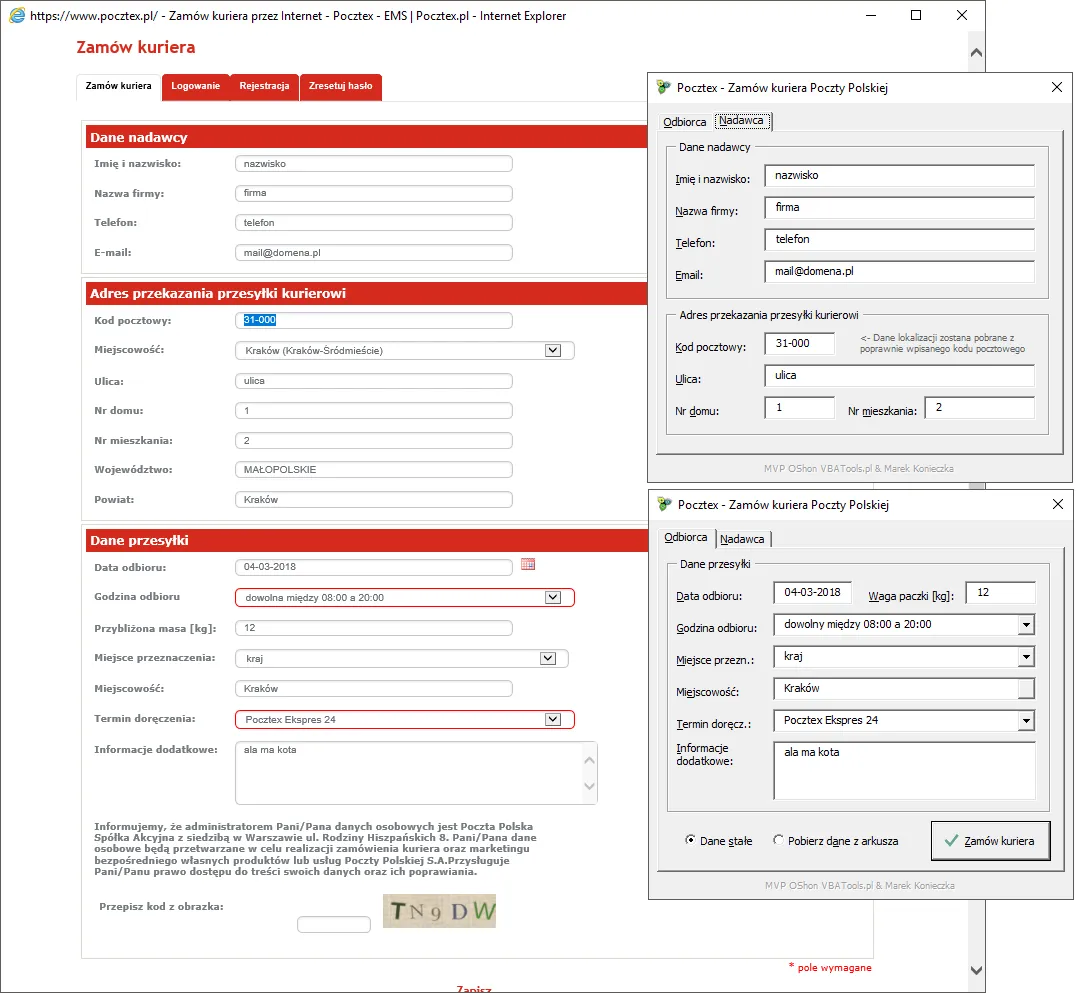This screenshot has width=1078, height=993.
Task: Click the green checkmark on Zamów kuriera button
Action: coord(949,841)
